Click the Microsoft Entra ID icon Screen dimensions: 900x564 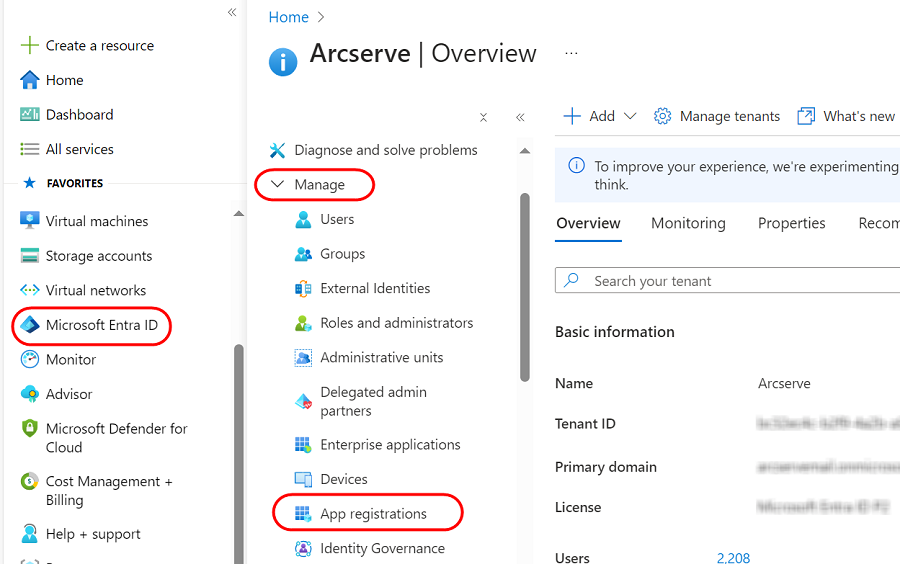tap(30, 325)
